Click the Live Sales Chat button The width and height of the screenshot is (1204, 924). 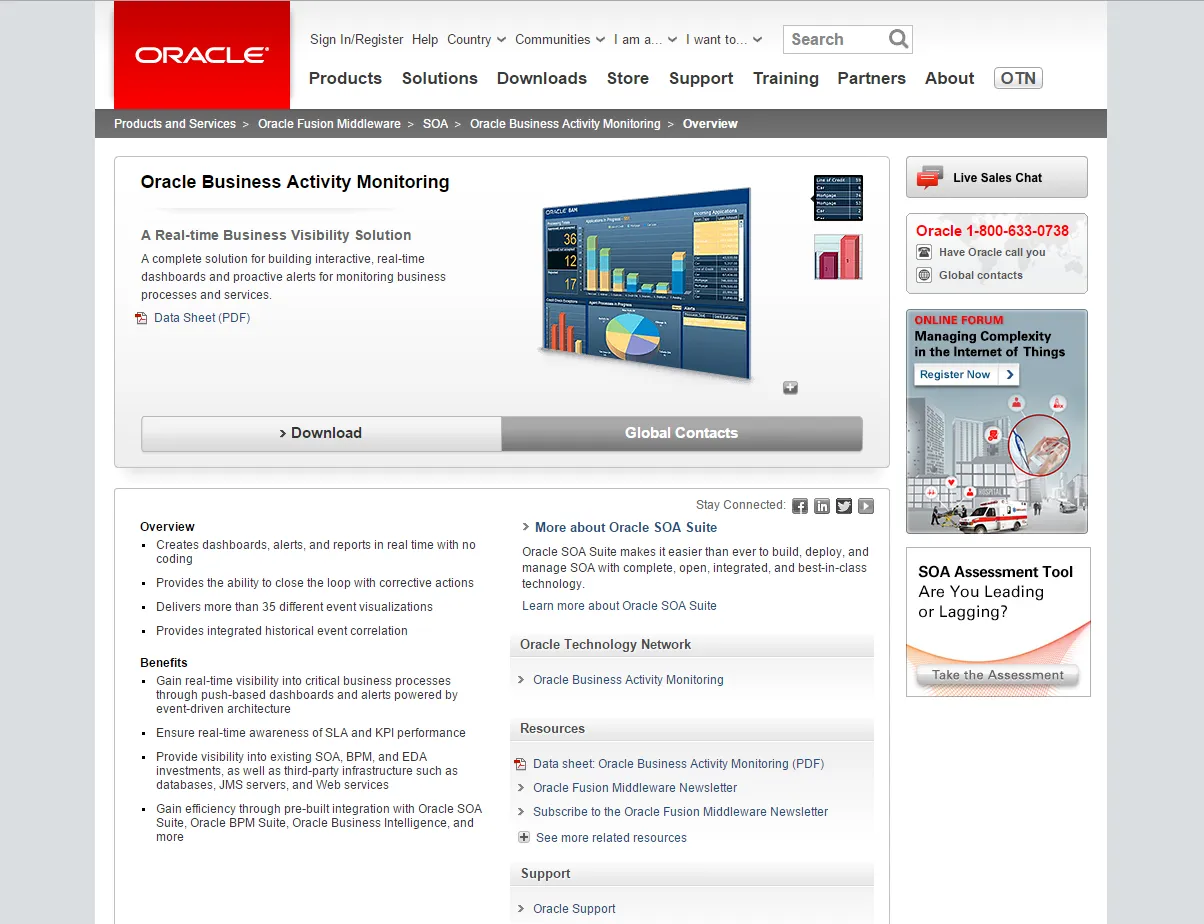997,177
